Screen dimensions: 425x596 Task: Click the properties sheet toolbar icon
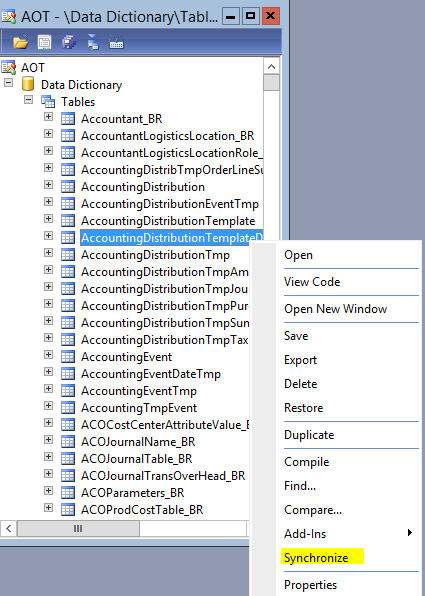[x=44, y=42]
